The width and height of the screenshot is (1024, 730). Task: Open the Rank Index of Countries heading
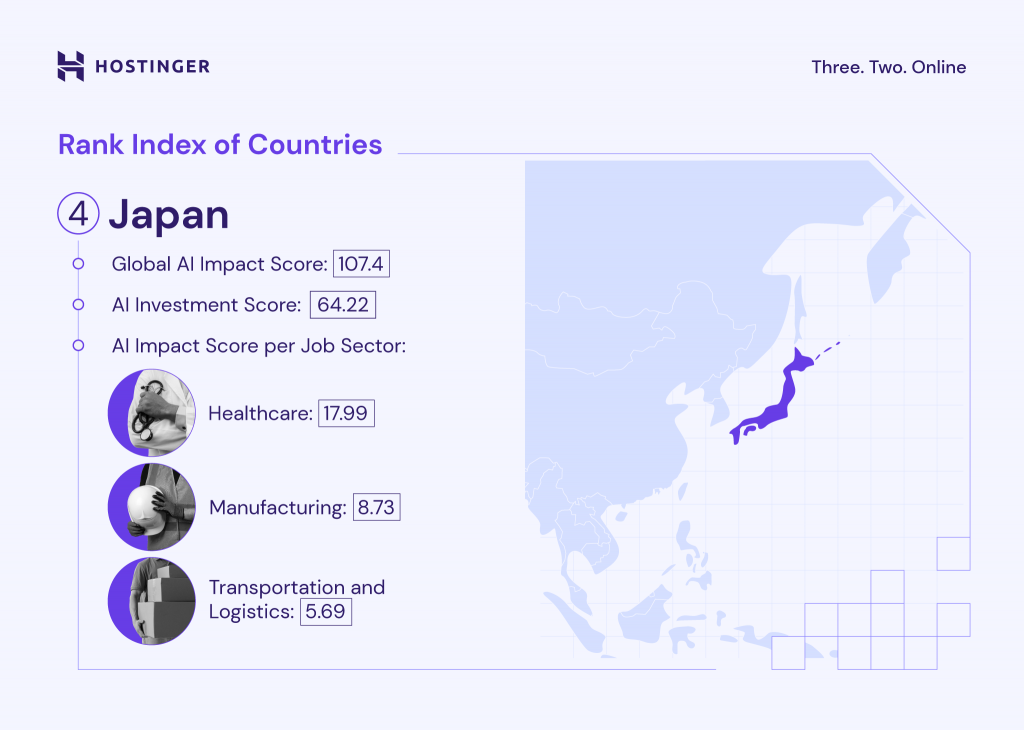(x=220, y=144)
